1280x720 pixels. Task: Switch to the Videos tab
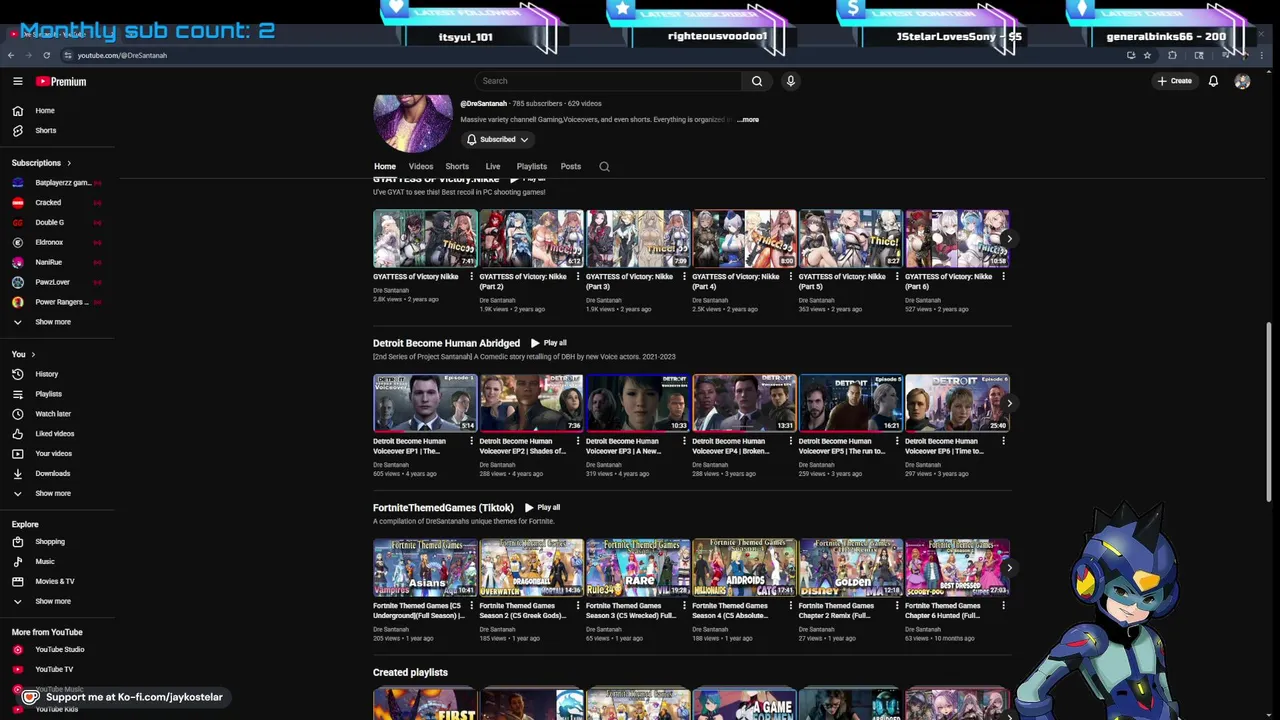tap(420, 167)
